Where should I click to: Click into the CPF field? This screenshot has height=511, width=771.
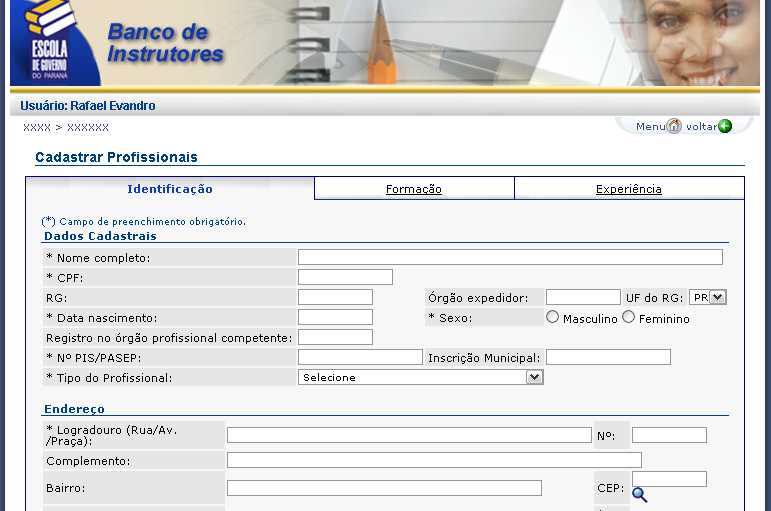pyautogui.click(x=345, y=277)
